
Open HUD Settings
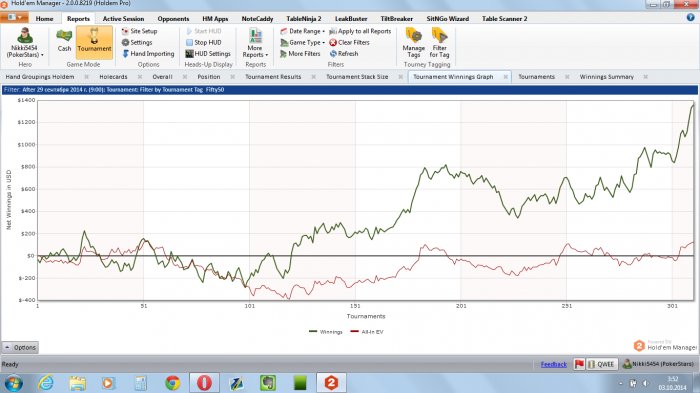pyautogui.click(x=208, y=54)
